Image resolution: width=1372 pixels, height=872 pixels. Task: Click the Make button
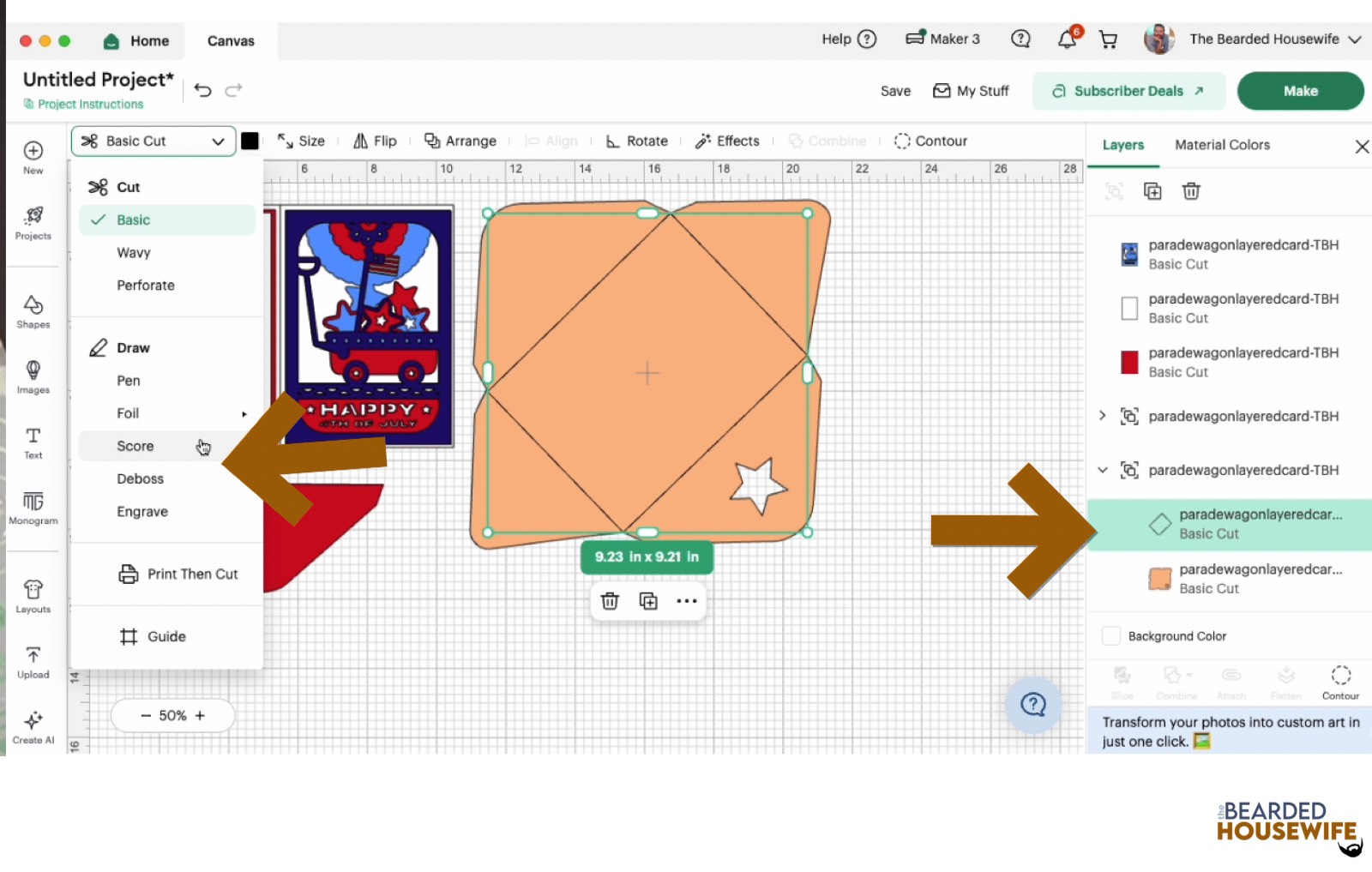tap(1301, 91)
